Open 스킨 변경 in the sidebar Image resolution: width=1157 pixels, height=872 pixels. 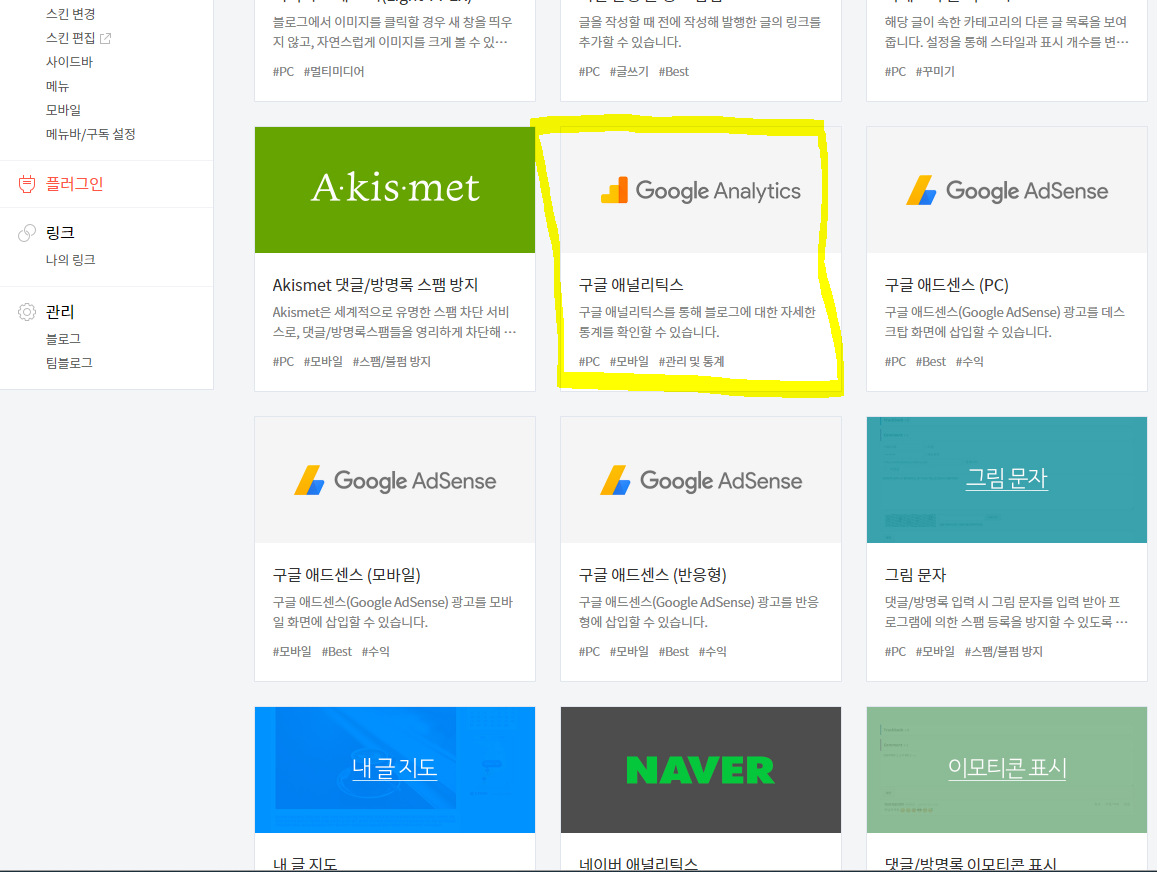pyautogui.click(x=70, y=14)
